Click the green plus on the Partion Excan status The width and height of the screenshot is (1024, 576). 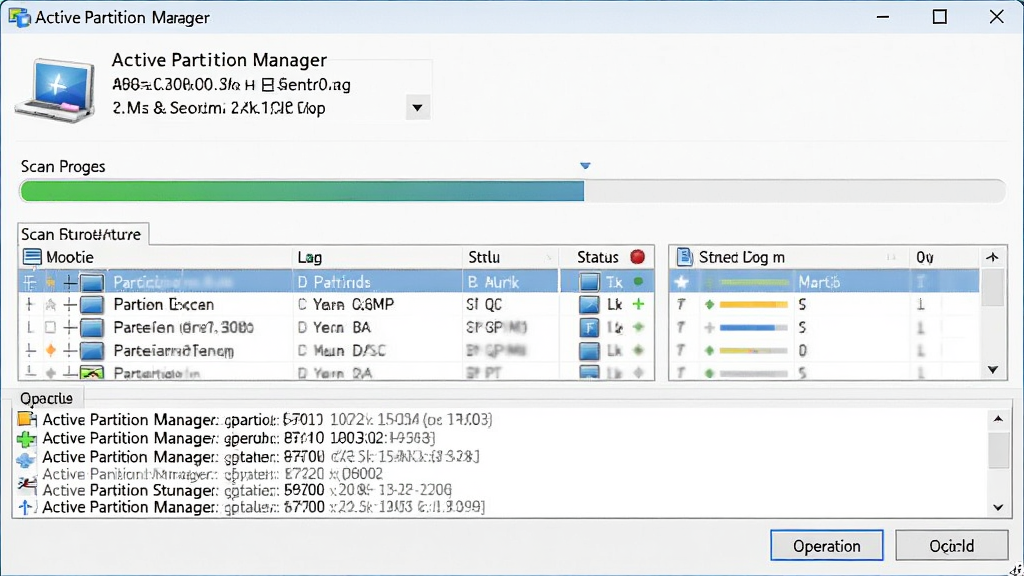click(639, 304)
